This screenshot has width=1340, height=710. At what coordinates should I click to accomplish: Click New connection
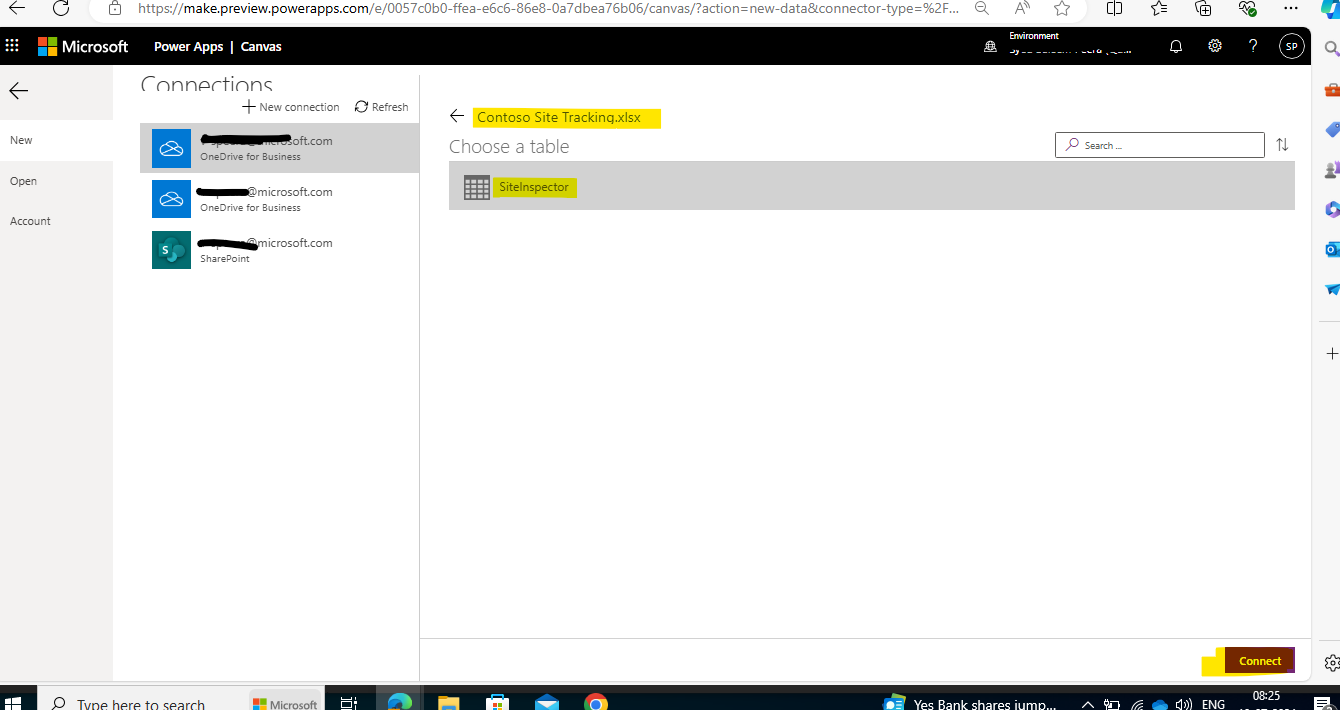click(x=290, y=107)
